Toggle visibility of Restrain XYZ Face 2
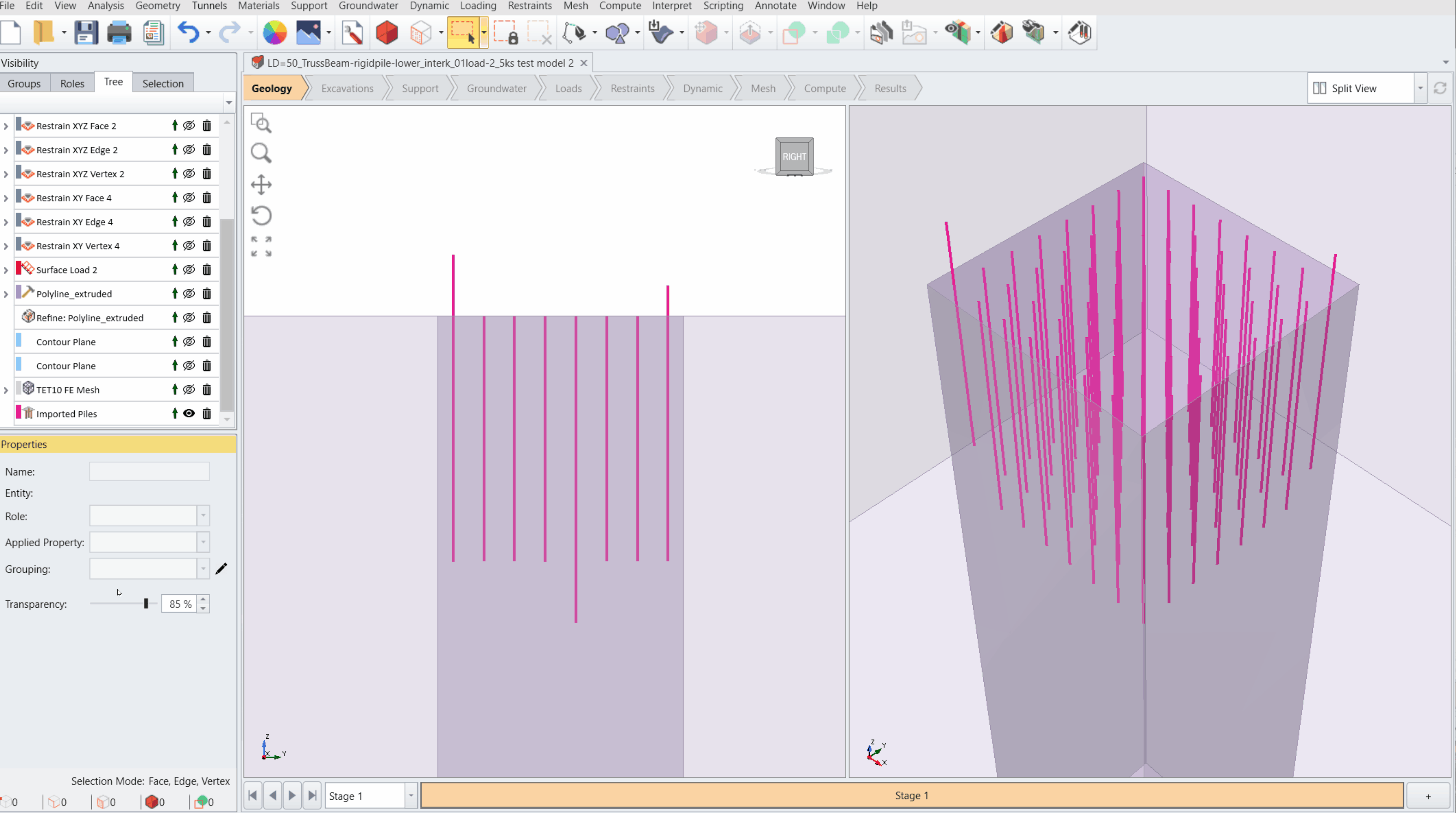 click(x=189, y=125)
